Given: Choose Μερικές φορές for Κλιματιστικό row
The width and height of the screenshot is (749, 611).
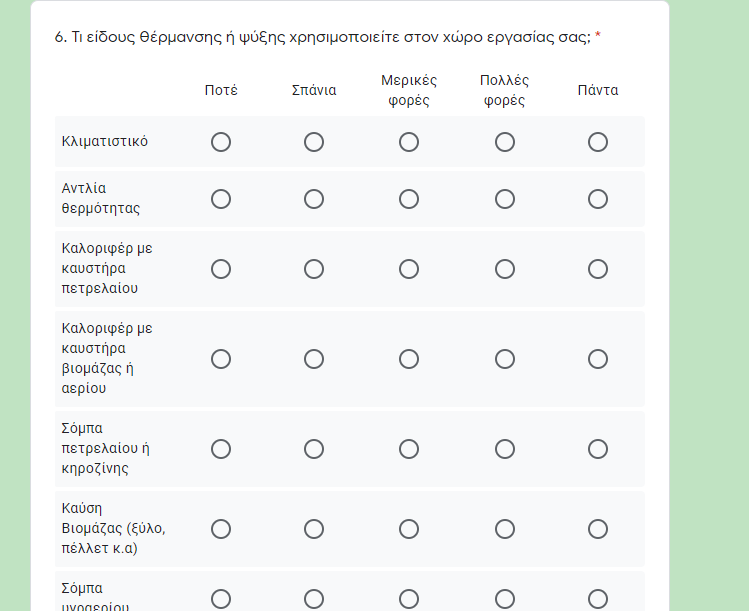Looking at the screenshot, I should click(x=409, y=142).
